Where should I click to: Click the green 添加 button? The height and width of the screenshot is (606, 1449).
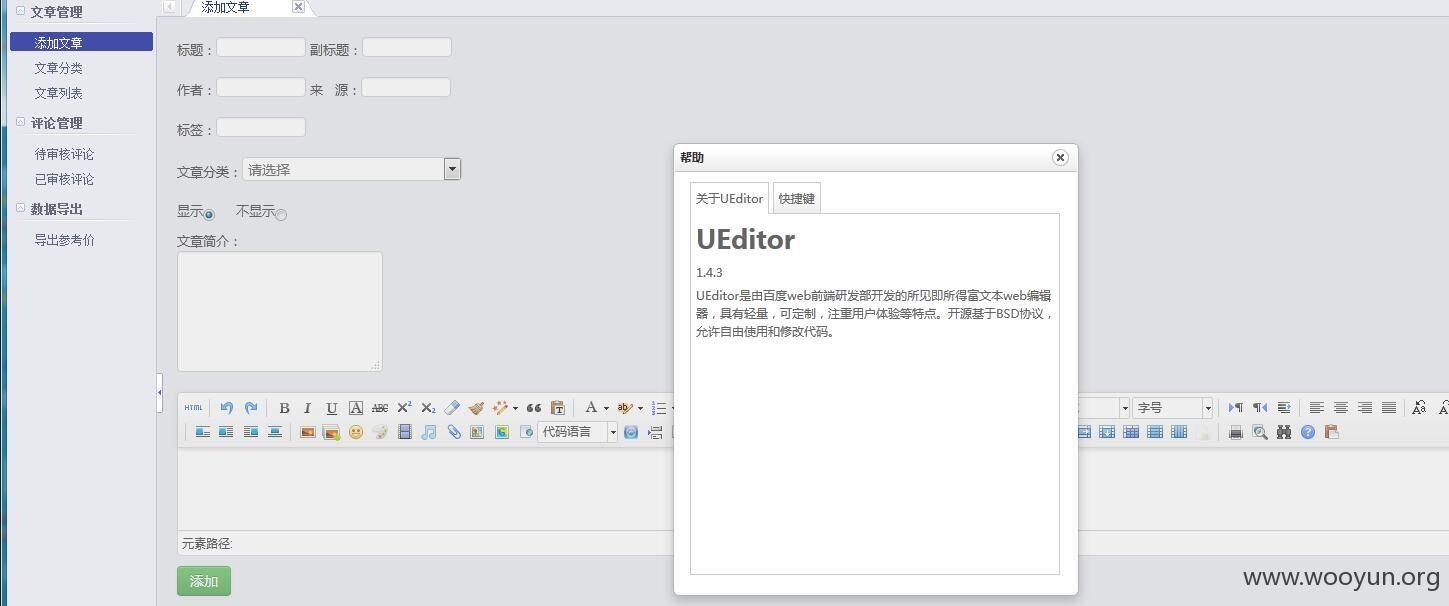pyautogui.click(x=204, y=581)
